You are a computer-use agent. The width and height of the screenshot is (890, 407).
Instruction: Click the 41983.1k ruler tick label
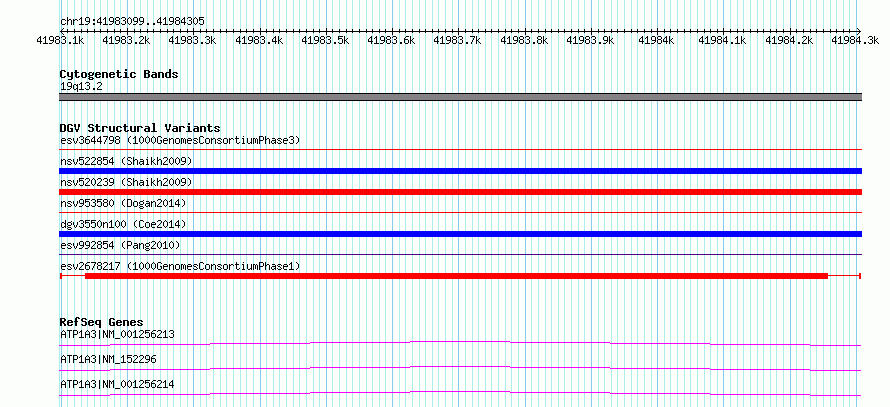[60, 40]
